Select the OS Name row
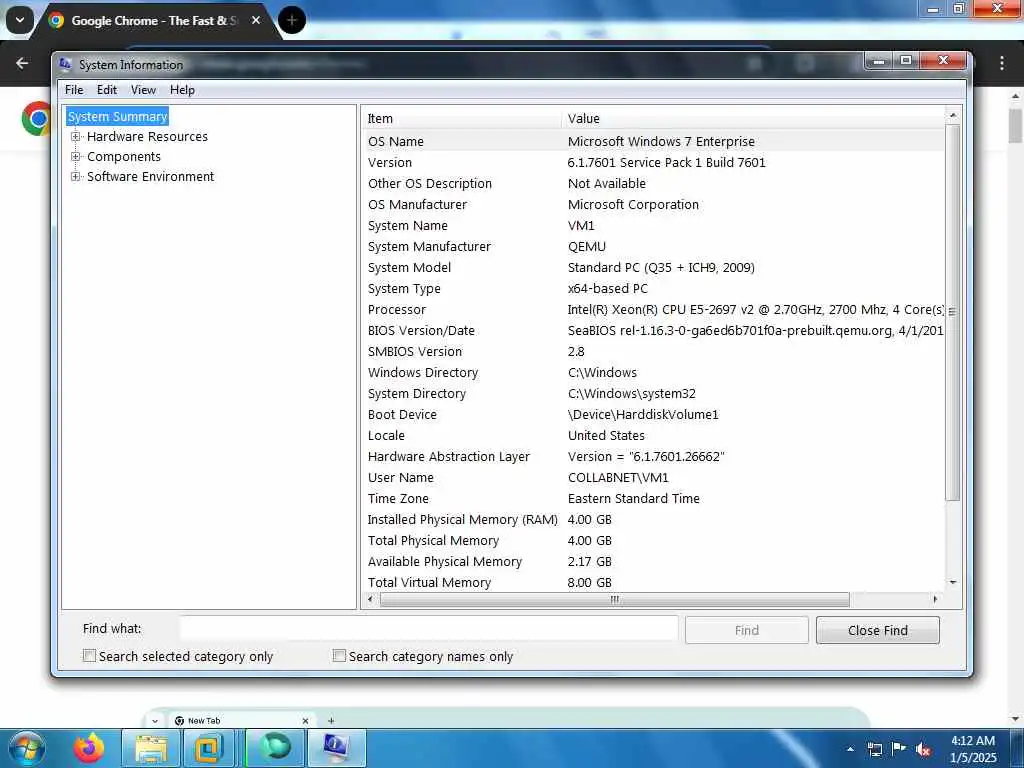Screen dimensions: 1024x768 pyautogui.click(x=653, y=142)
